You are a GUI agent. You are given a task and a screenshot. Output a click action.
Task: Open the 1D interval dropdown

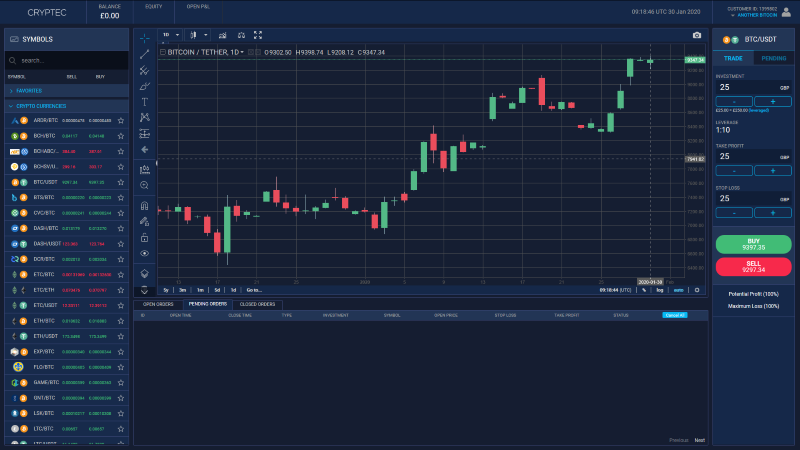[171, 35]
